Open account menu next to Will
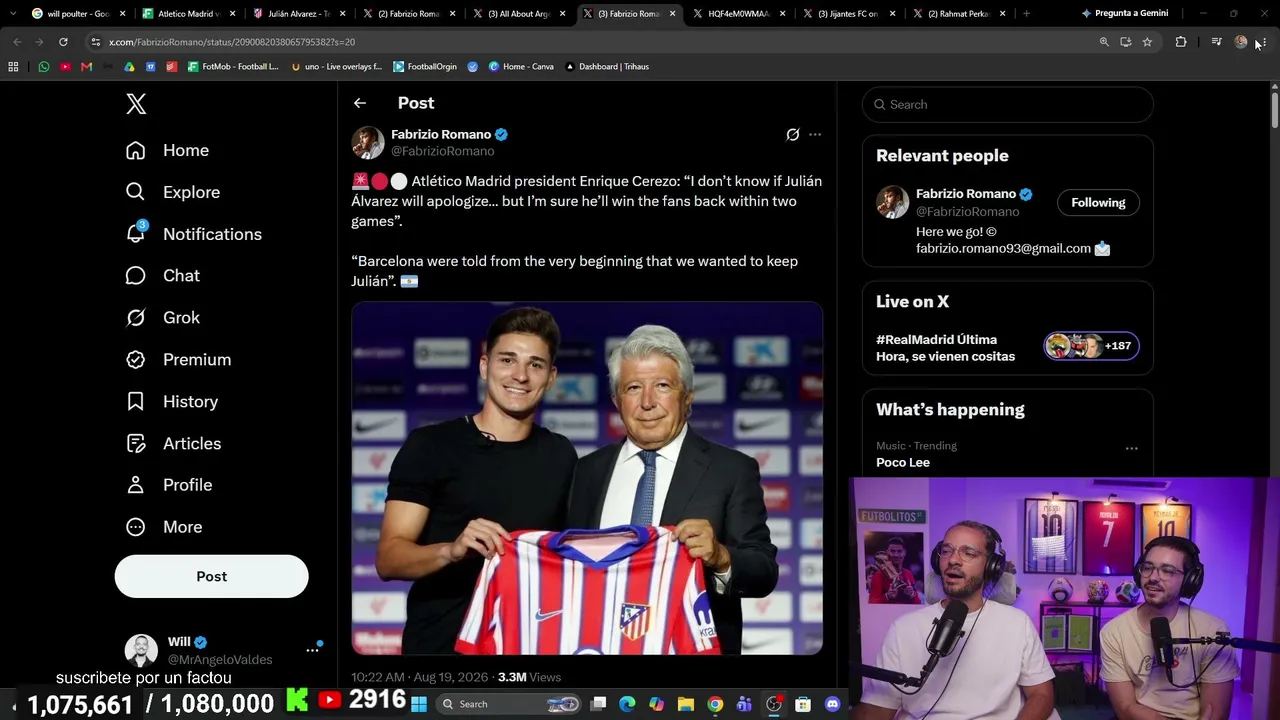Screen dimensions: 1280x720 click(312, 650)
